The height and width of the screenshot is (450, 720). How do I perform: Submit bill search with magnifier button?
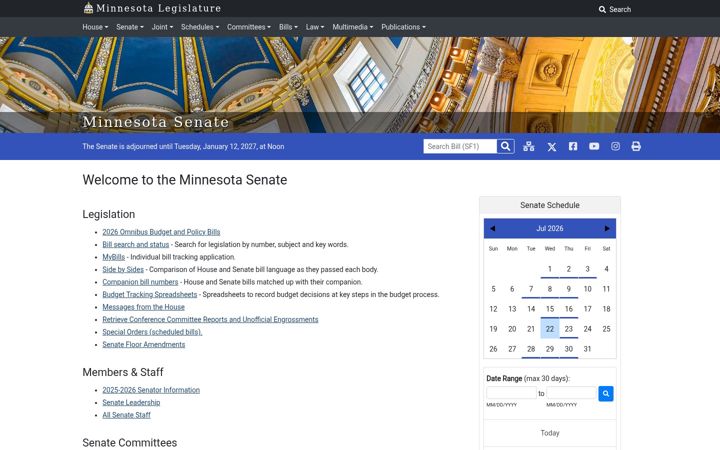[x=506, y=146]
